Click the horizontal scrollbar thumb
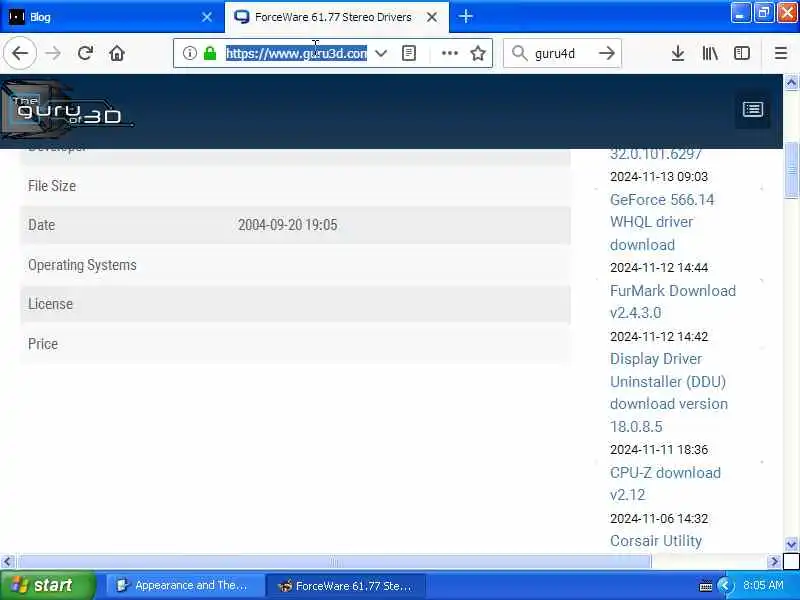The image size is (800, 600). point(335,562)
